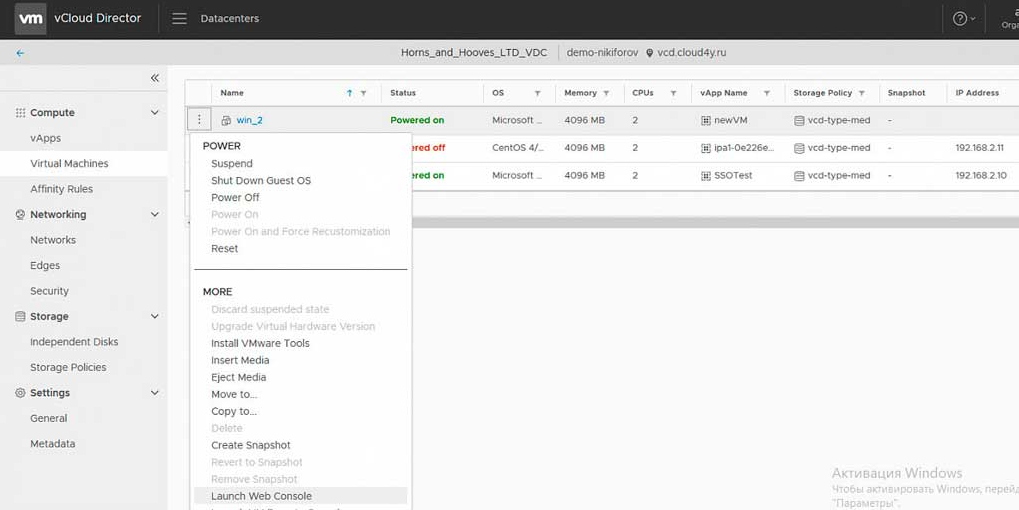
Task: Filter the vApp Name column
Action: point(767,93)
